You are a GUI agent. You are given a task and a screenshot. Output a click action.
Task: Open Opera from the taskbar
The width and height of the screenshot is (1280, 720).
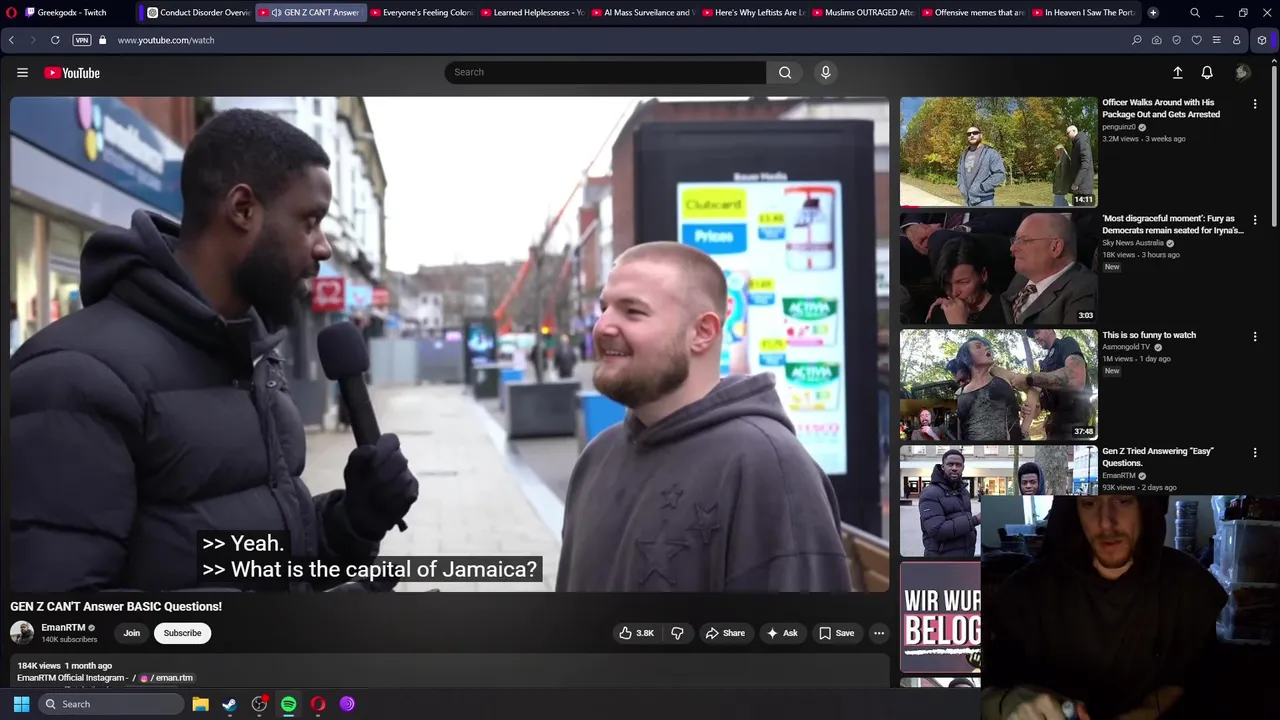[318, 704]
